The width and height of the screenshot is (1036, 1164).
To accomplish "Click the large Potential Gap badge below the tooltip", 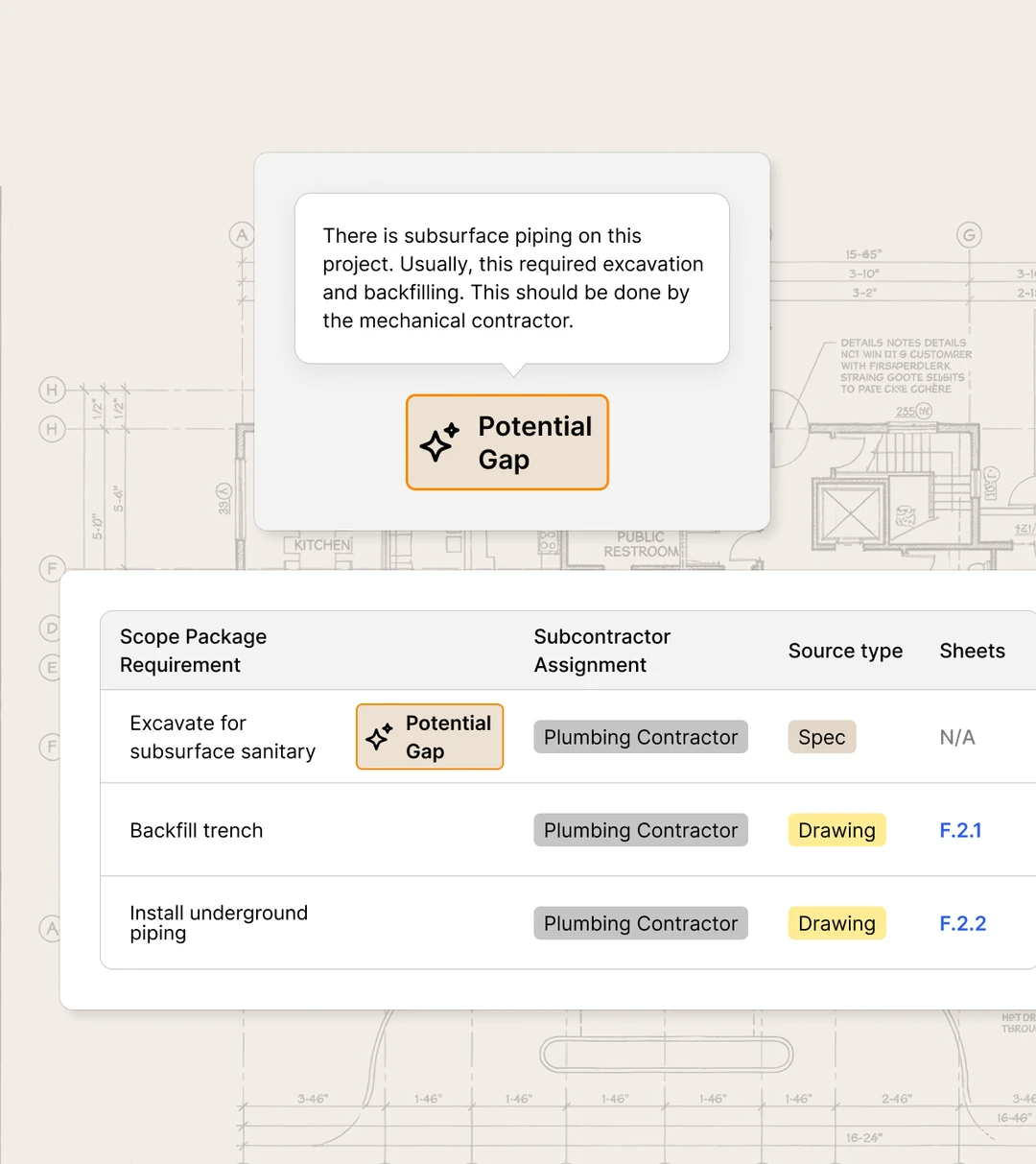I will click(506, 442).
